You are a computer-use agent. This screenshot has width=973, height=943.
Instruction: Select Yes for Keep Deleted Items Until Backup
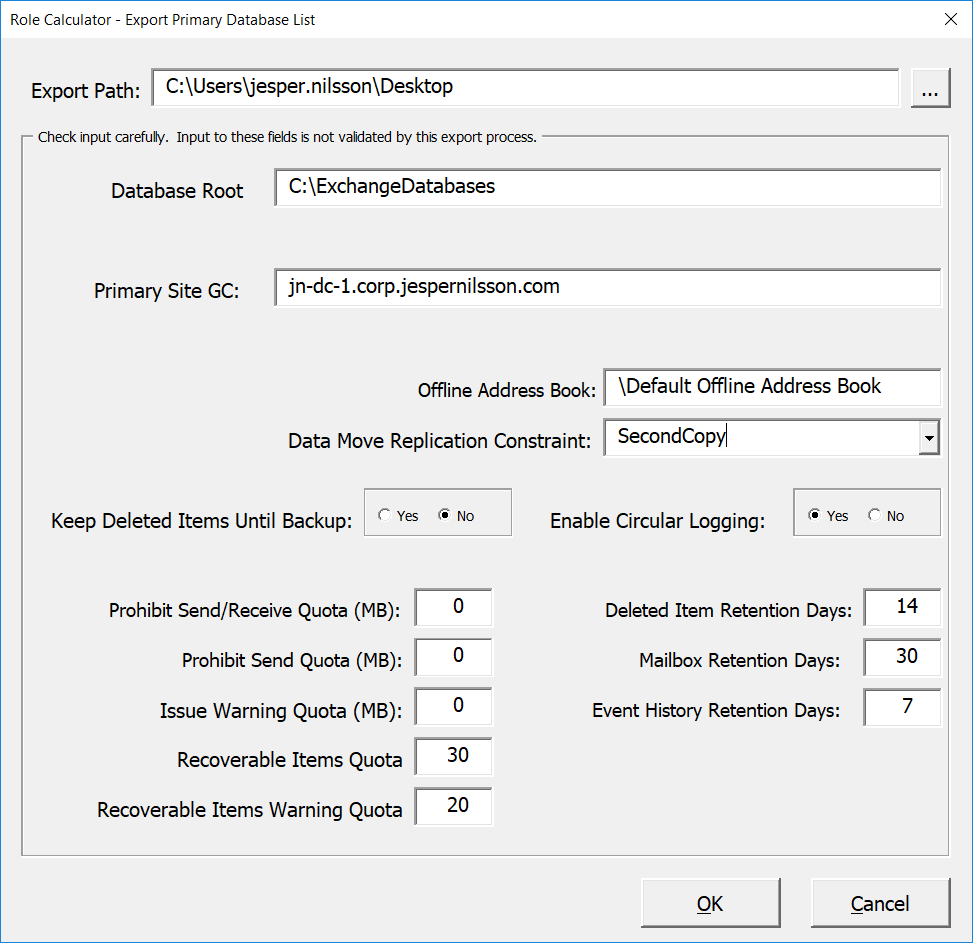(385, 515)
